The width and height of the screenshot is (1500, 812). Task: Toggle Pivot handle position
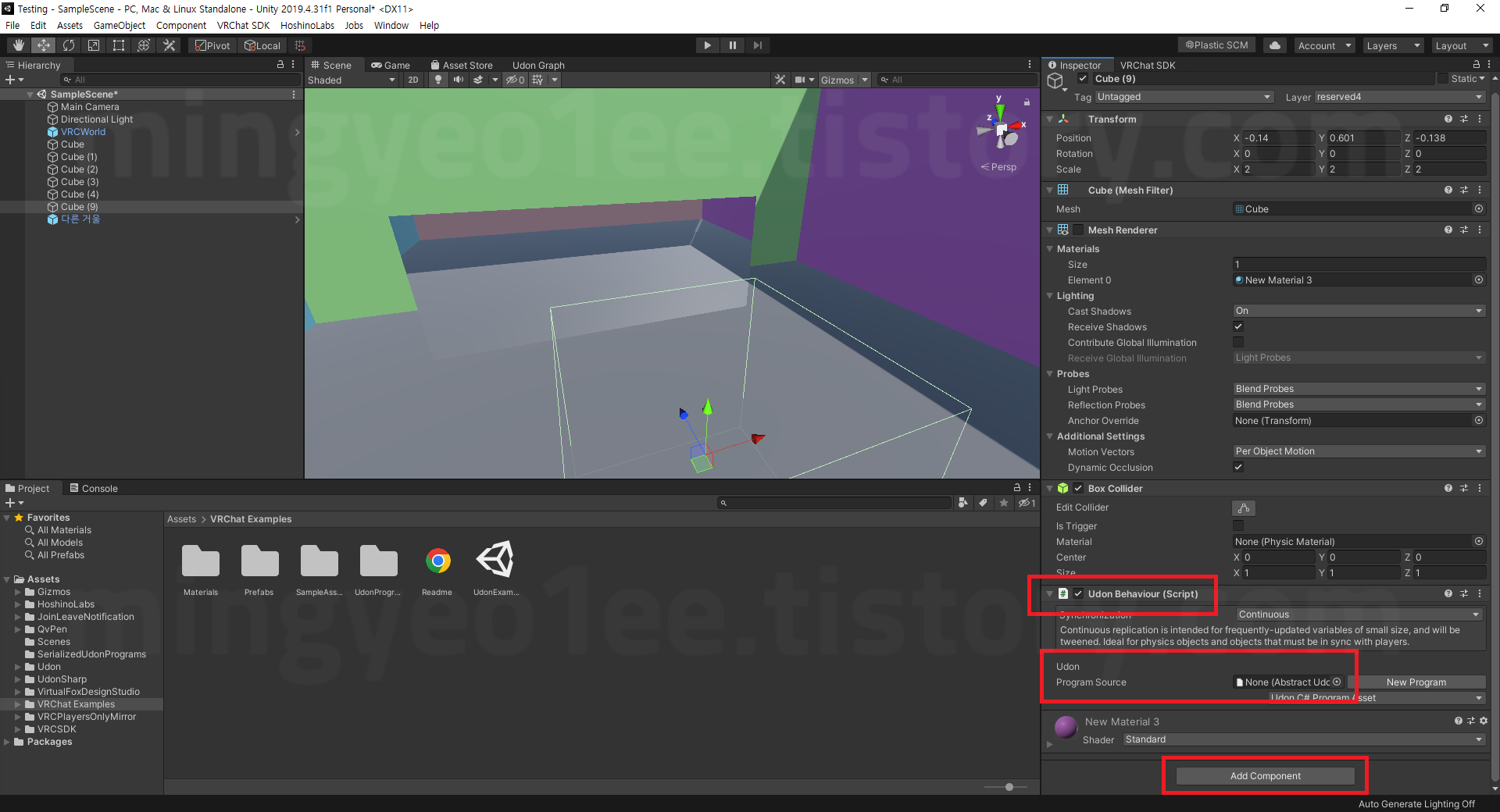pyautogui.click(x=212, y=45)
